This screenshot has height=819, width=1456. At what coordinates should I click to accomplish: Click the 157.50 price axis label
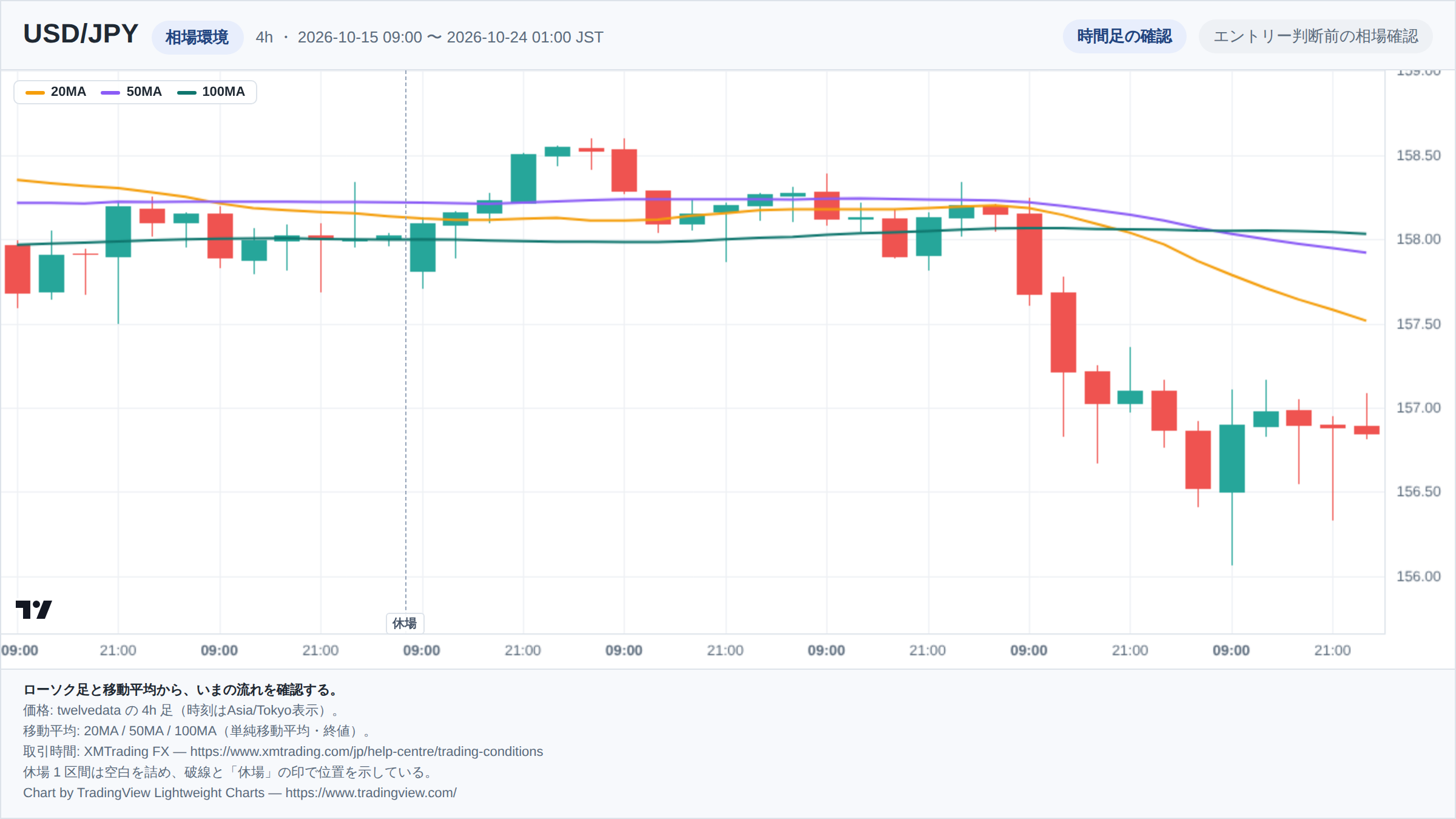coord(1418,324)
